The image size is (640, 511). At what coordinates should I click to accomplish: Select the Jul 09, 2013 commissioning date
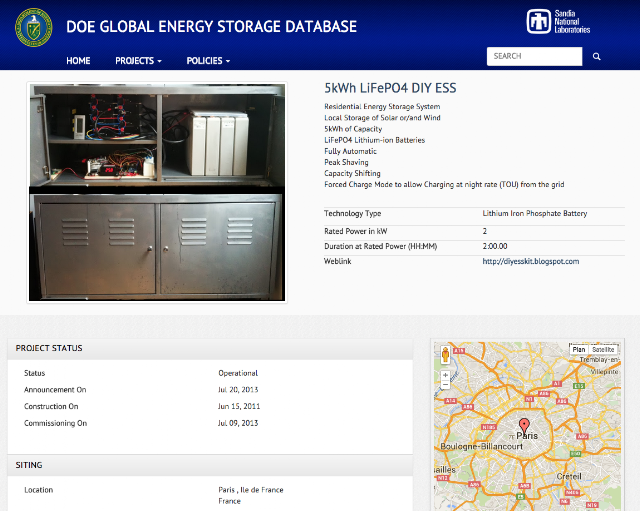pyautogui.click(x=238, y=423)
